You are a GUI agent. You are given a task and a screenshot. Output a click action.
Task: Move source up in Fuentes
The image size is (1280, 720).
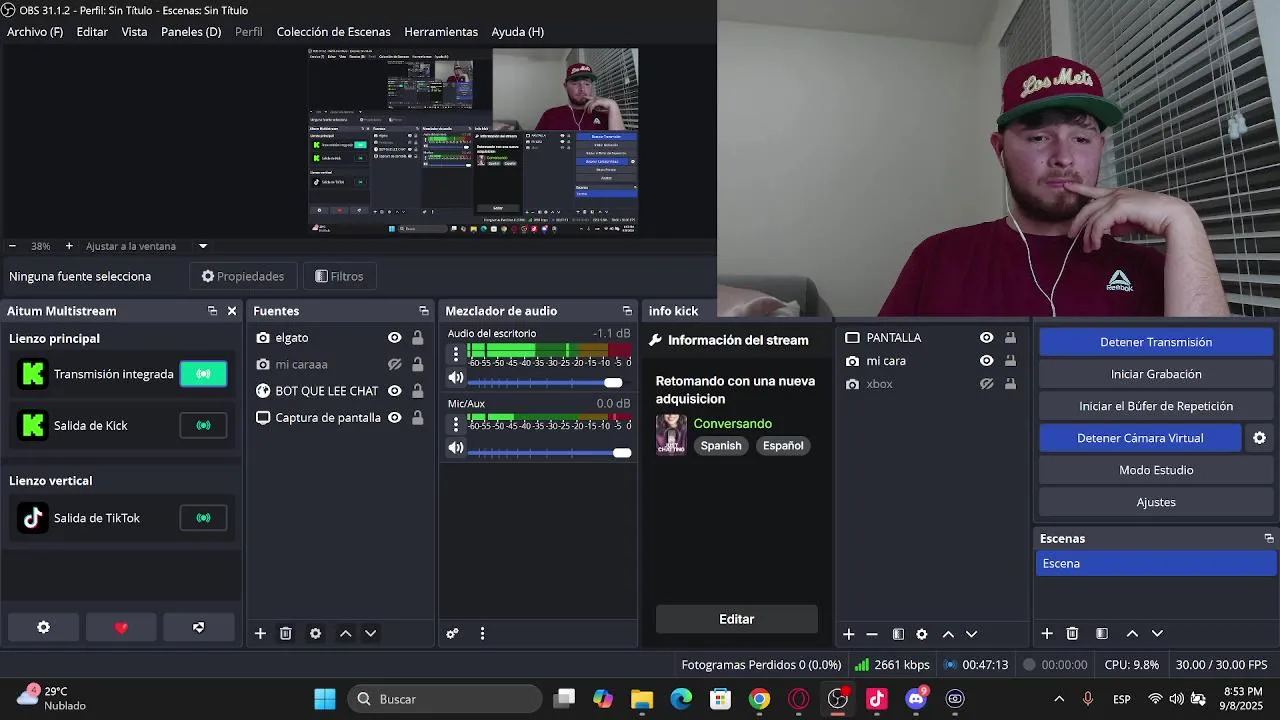(345, 633)
